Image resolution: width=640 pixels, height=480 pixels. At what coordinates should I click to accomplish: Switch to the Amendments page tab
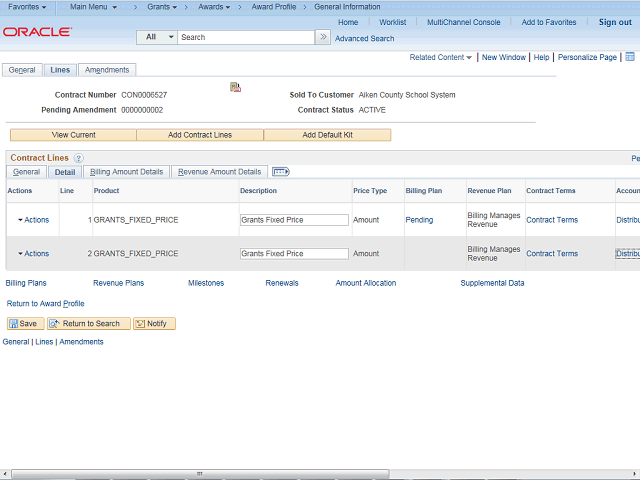click(107, 70)
